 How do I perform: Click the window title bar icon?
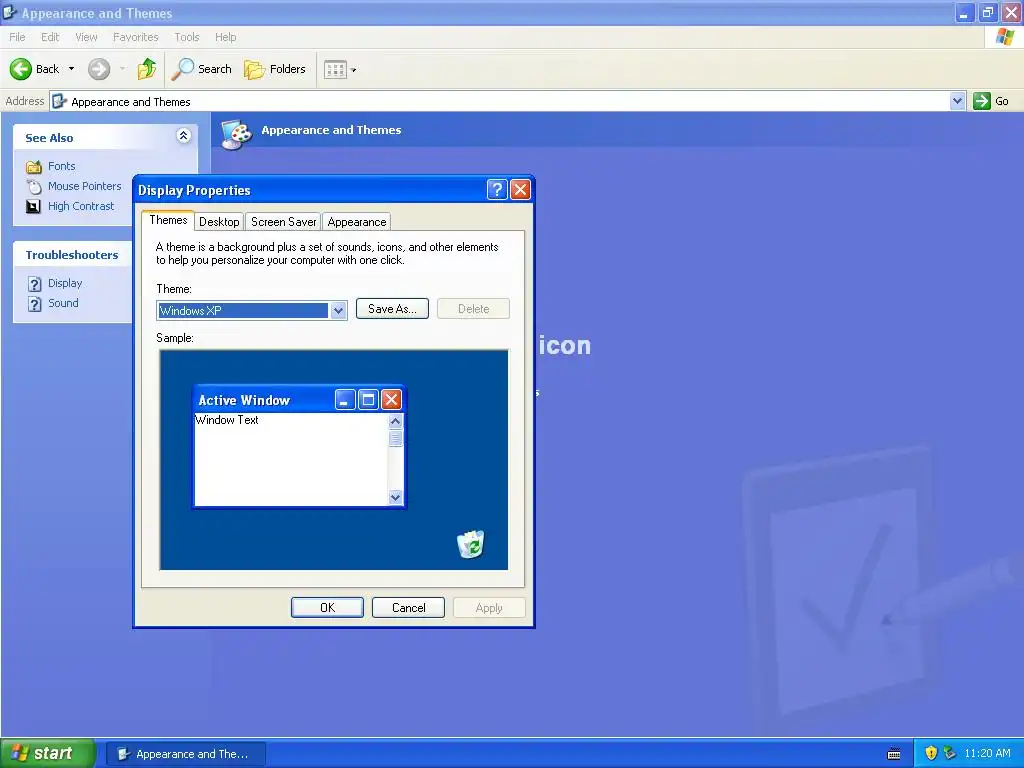9,12
